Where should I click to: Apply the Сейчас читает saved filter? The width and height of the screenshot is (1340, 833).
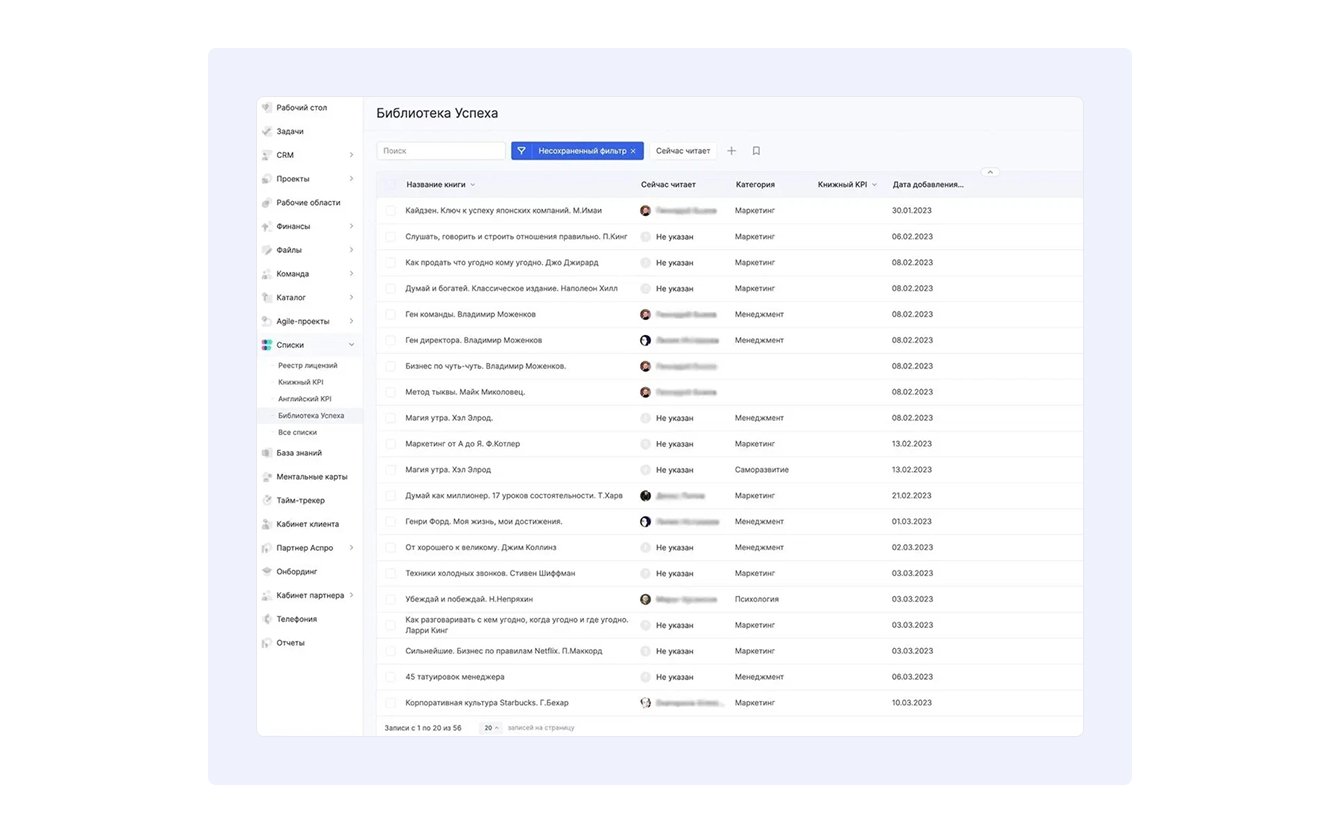[683, 151]
